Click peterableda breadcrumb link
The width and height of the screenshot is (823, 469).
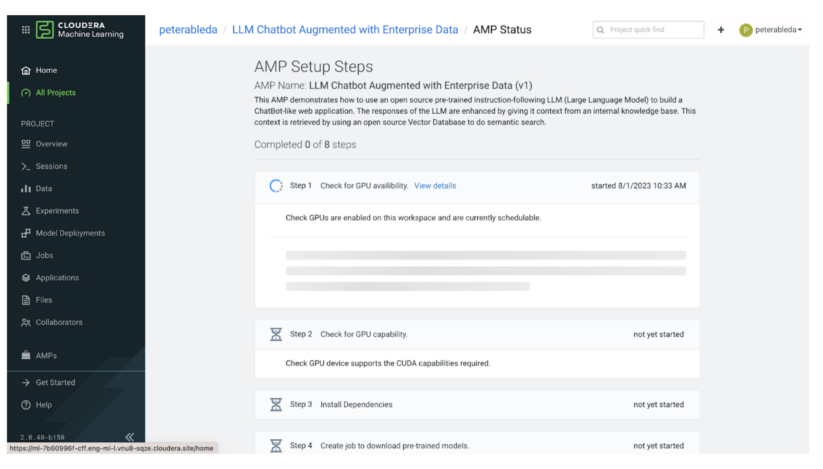(x=188, y=30)
